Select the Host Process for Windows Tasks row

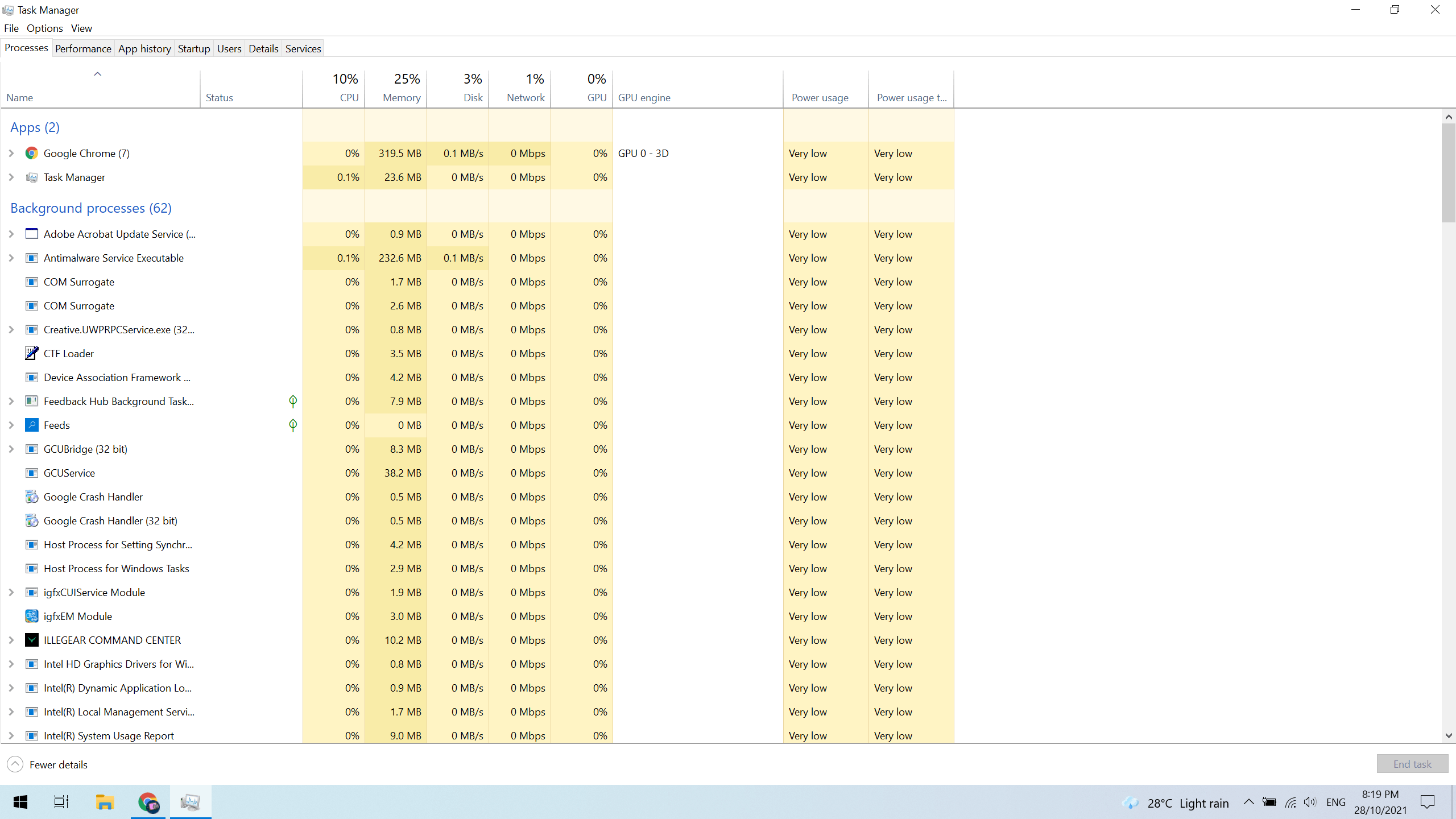pyautogui.click(x=478, y=568)
